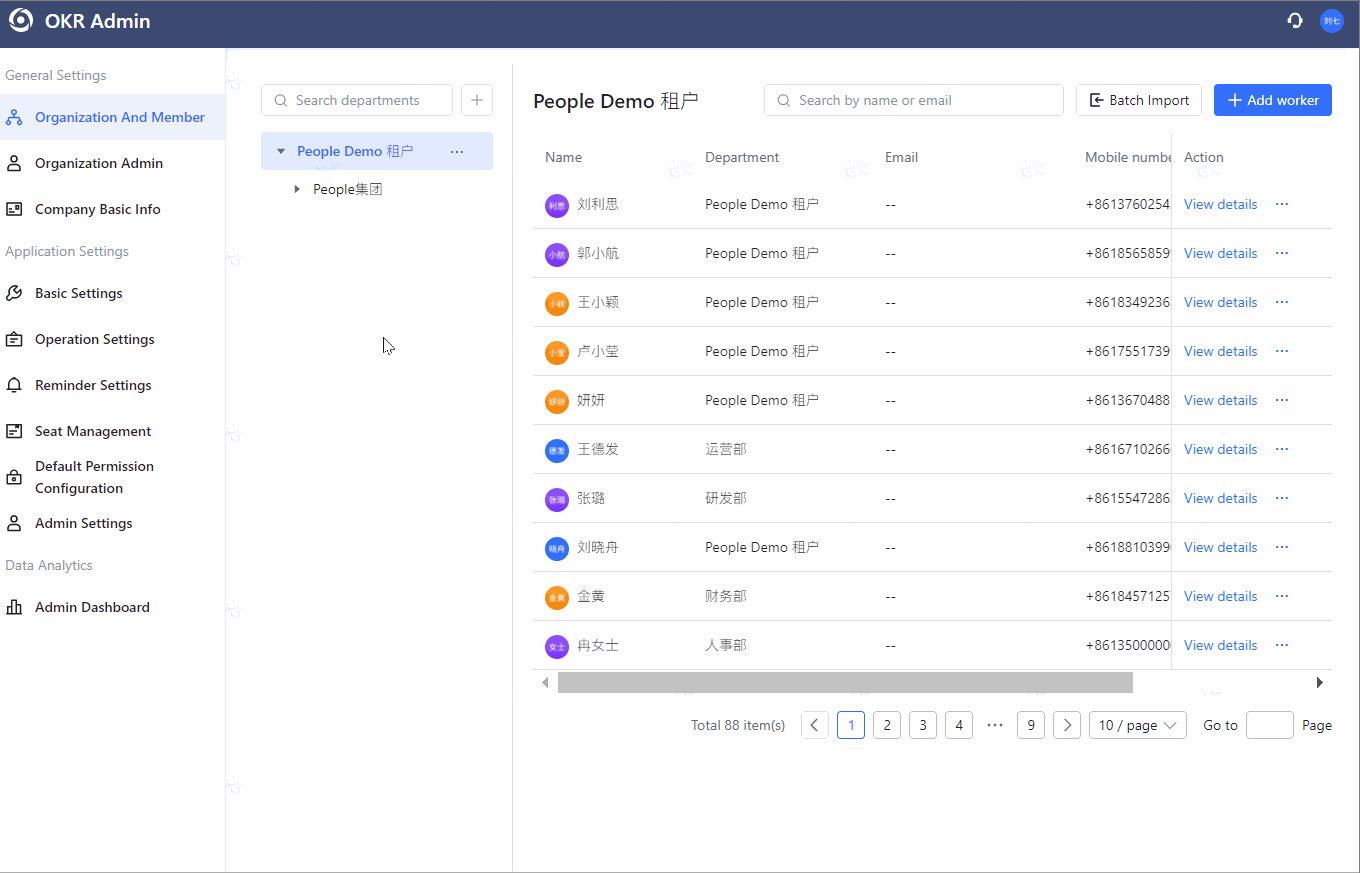Image resolution: width=1360 pixels, height=873 pixels.
Task: Open the 10 / page size dropdown
Action: tap(1137, 725)
